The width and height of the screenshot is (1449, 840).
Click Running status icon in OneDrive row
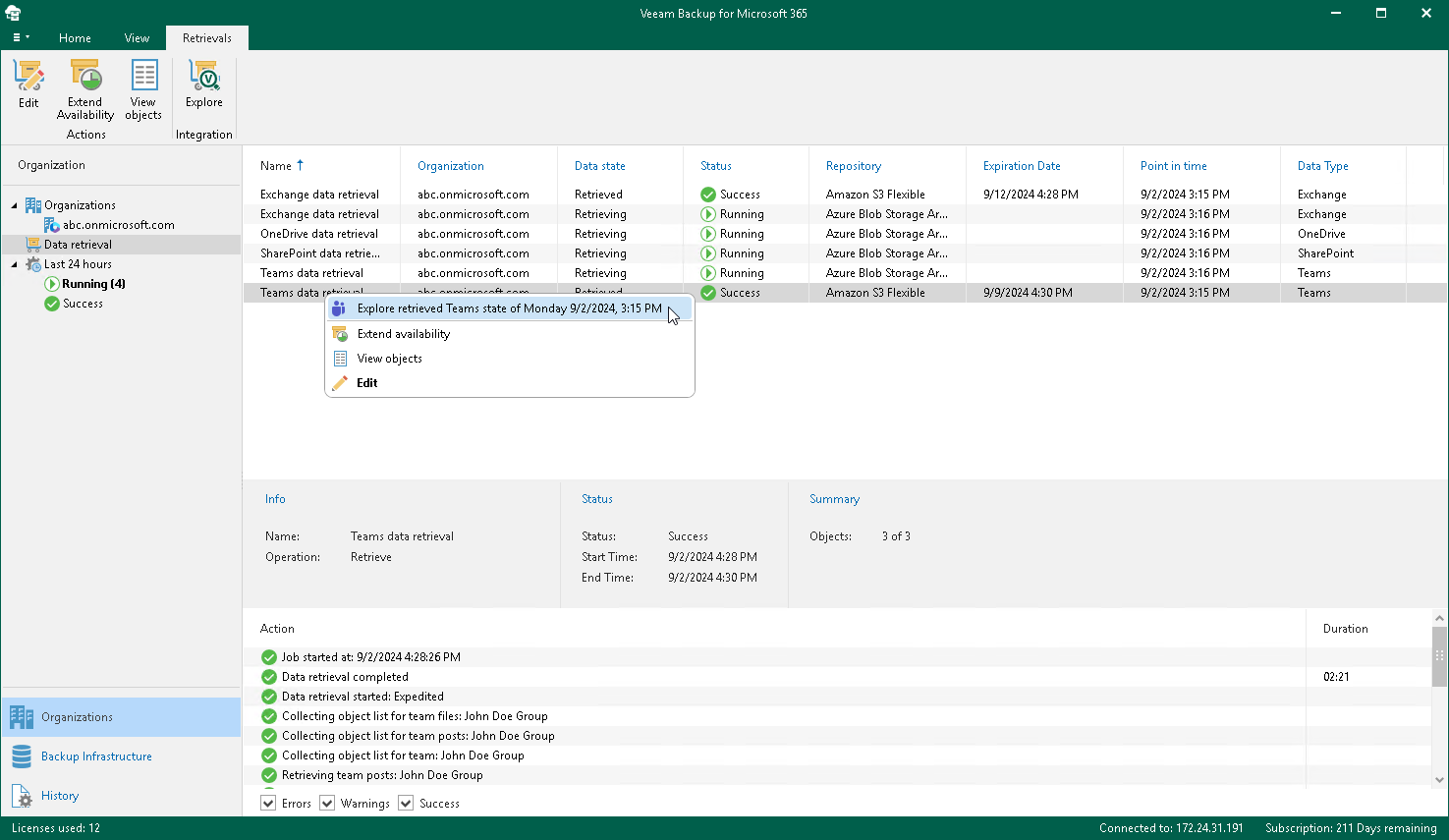708,234
